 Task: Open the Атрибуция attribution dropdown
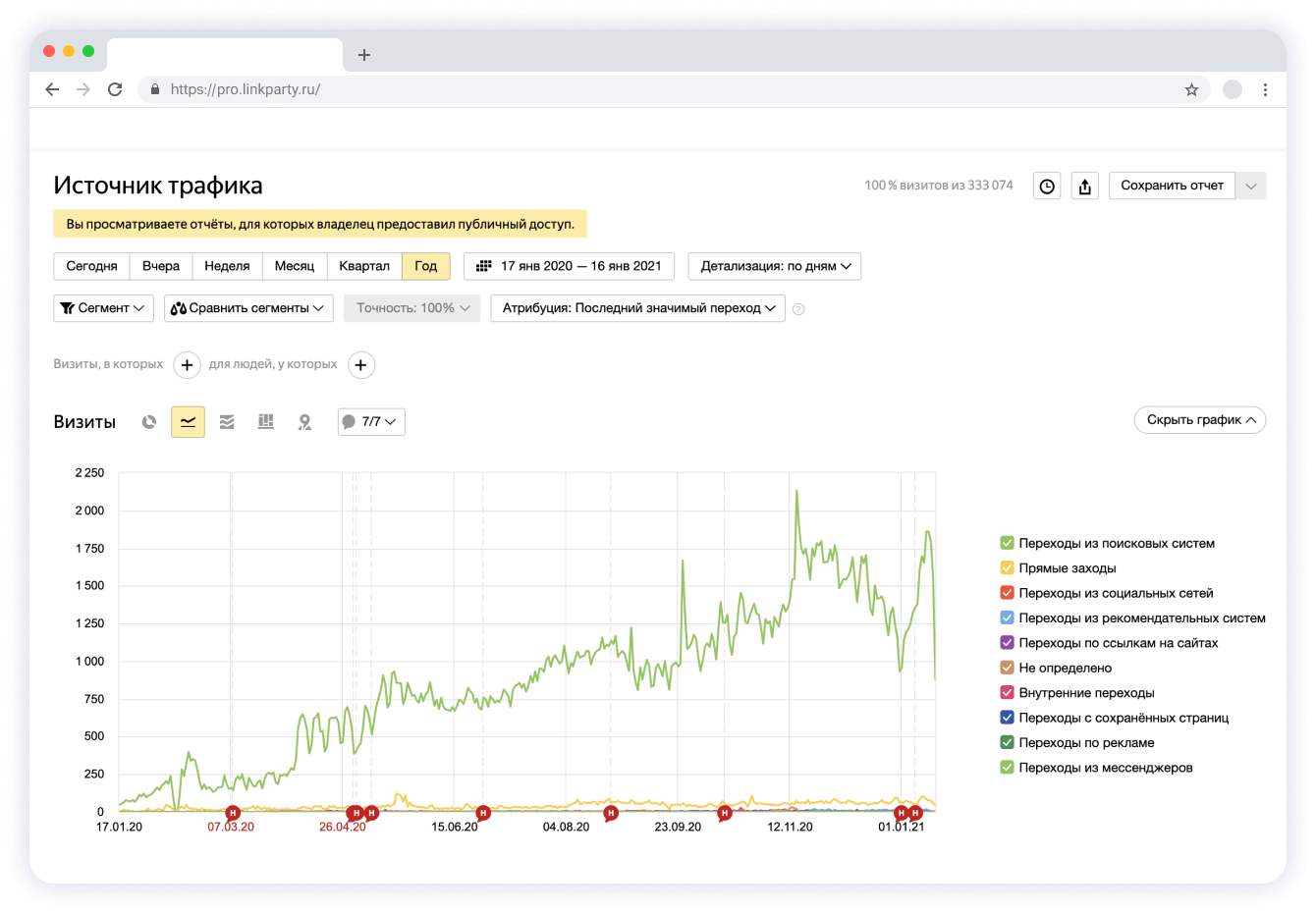click(637, 308)
